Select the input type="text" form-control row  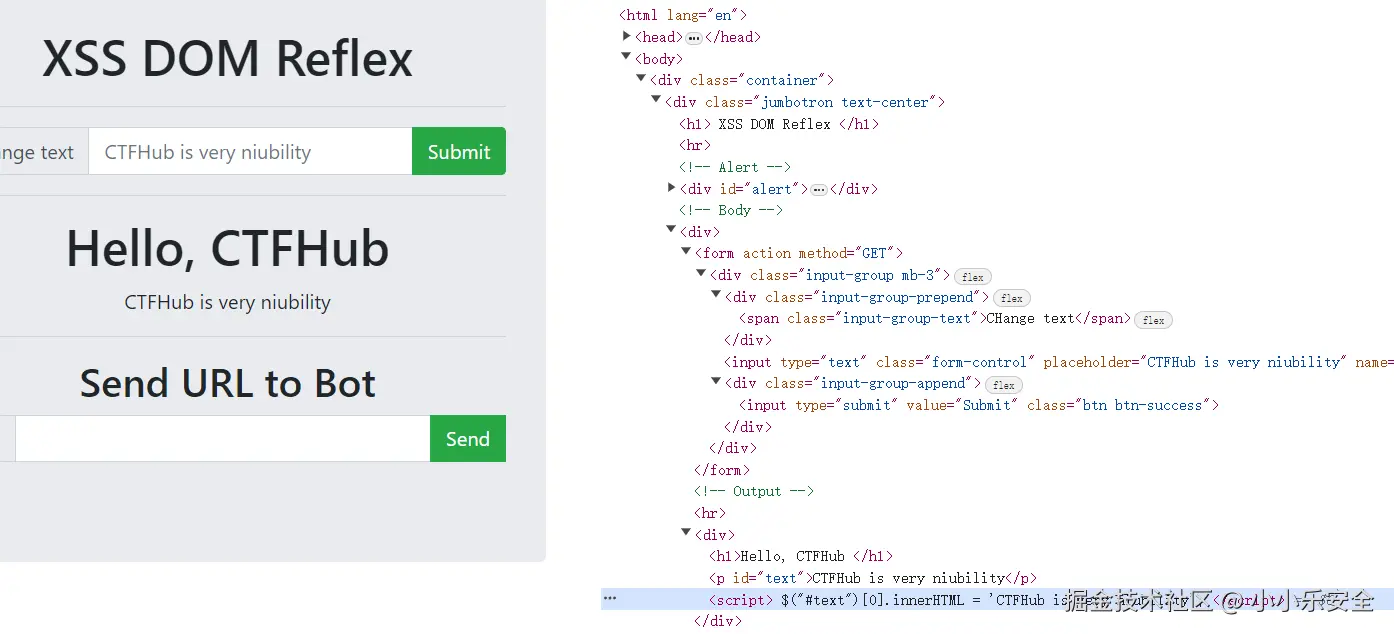1059,362
